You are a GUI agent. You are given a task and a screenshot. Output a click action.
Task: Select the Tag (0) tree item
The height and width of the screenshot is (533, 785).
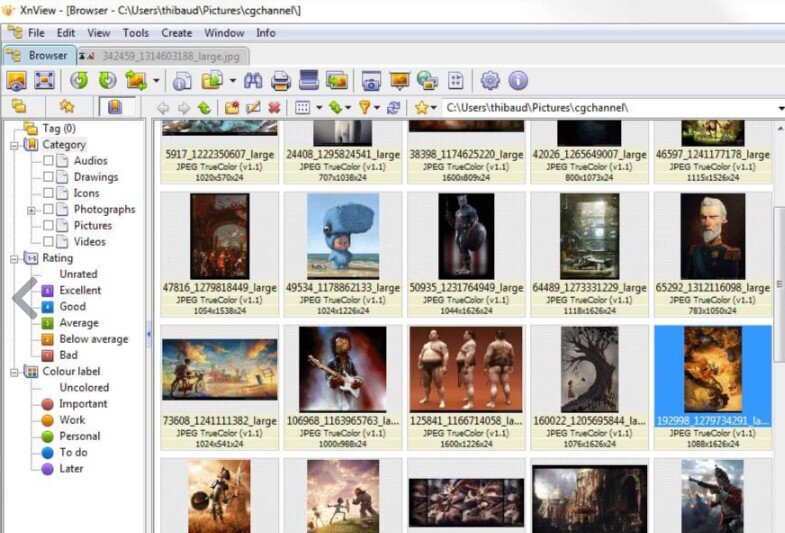point(59,129)
